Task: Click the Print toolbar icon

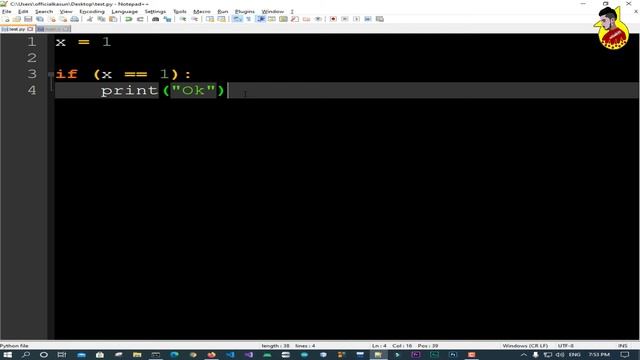Action: (x=75, y=19)
